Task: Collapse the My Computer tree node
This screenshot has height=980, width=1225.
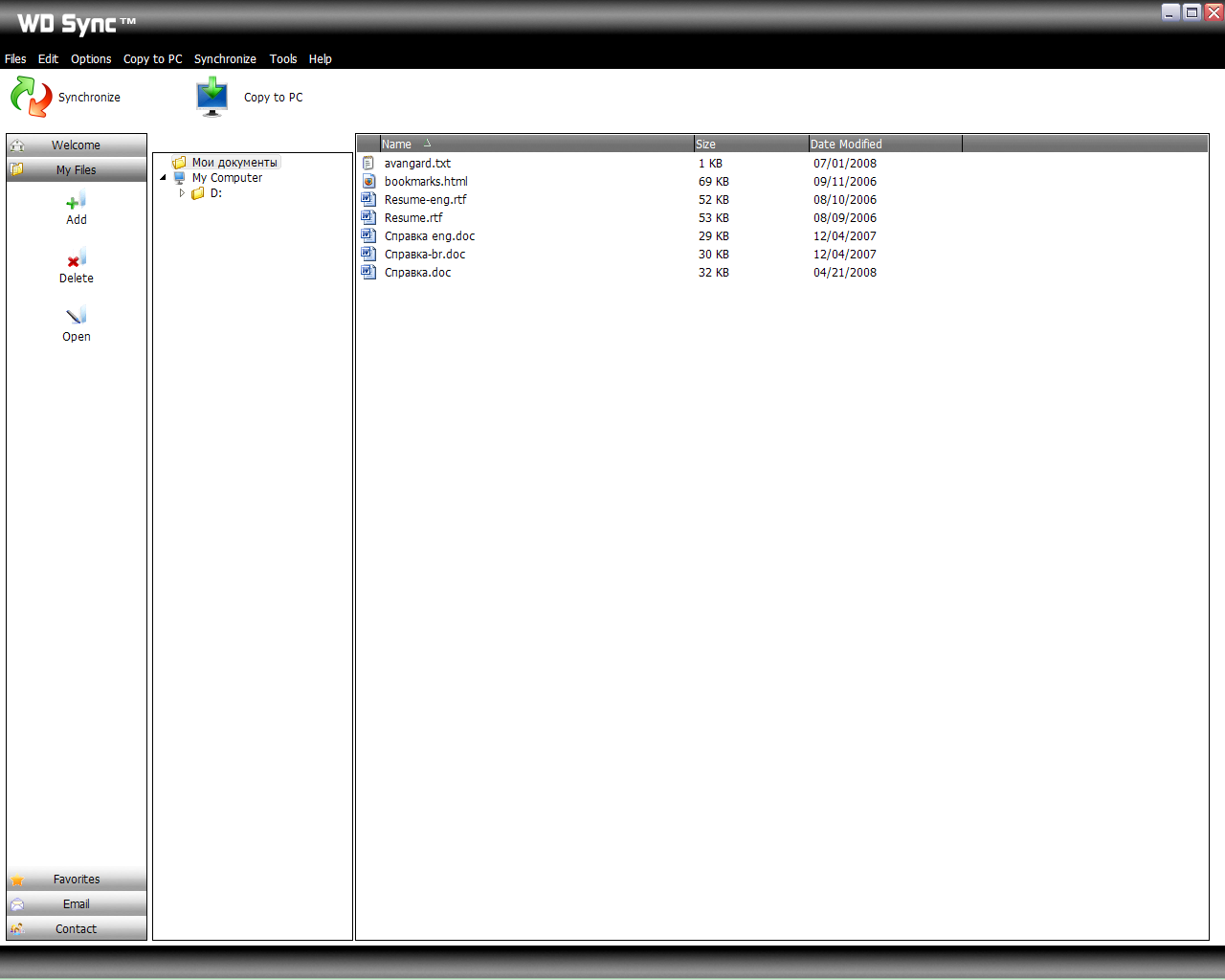Action: [x=163, y=178]
